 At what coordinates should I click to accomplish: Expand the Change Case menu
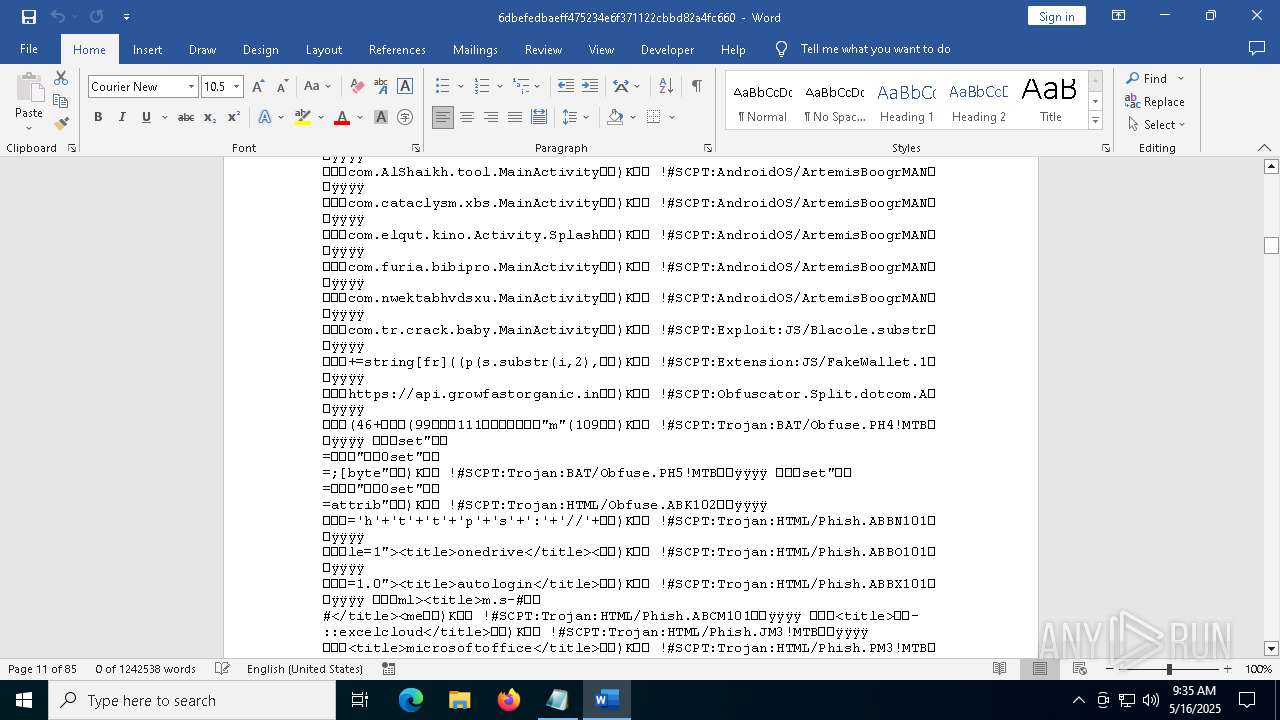[317, 87]
